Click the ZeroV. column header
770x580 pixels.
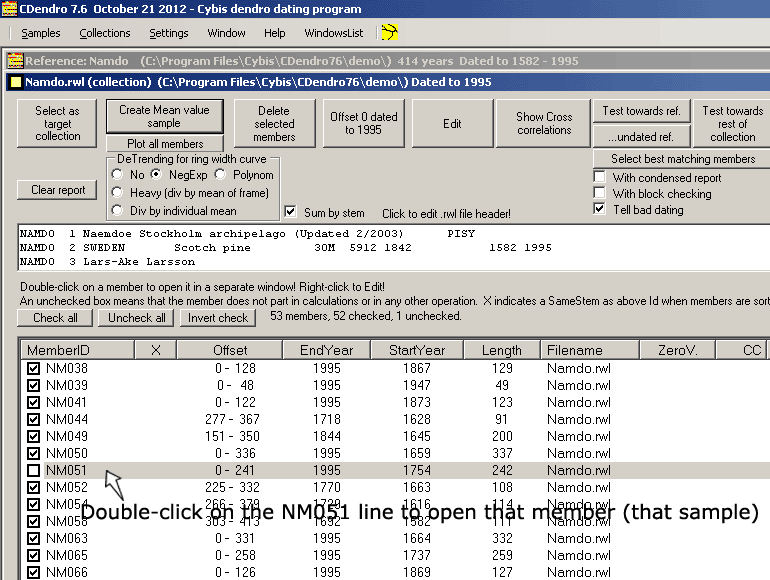678,350
